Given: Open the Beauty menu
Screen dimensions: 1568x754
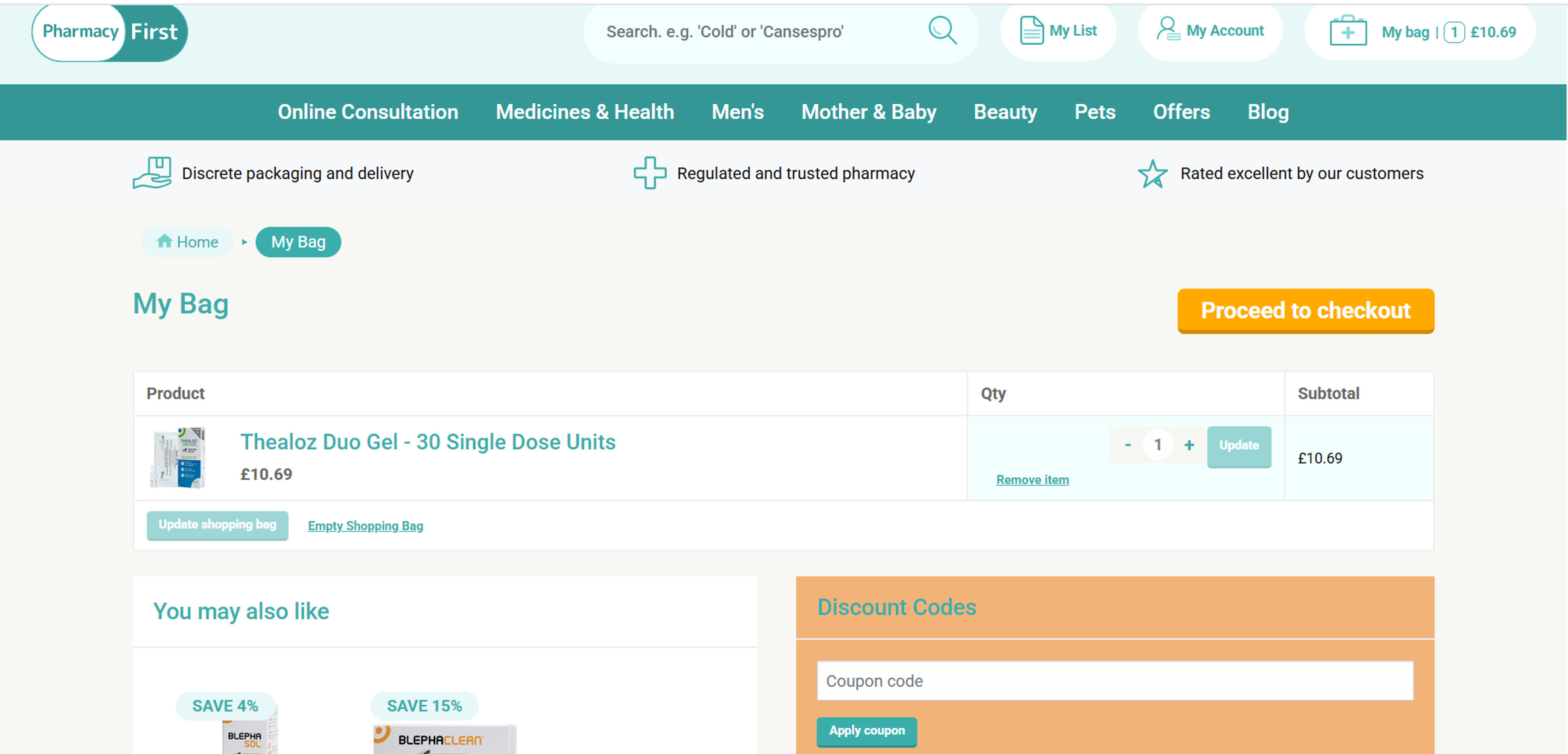Looking at the screenshot, I should tap(1005, 112).
